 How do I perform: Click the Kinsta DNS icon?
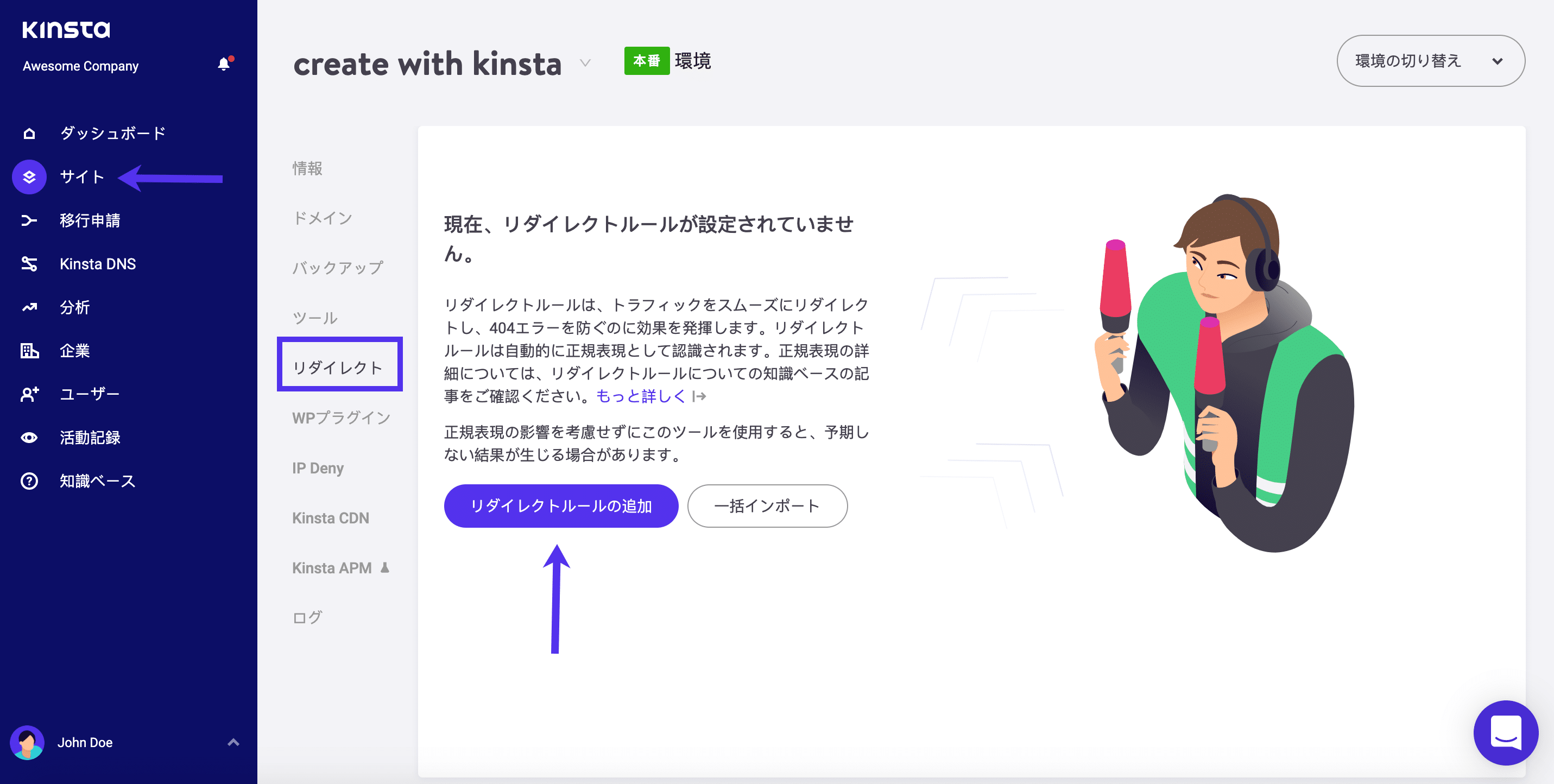pyautogui.click(x=28, y=263)
